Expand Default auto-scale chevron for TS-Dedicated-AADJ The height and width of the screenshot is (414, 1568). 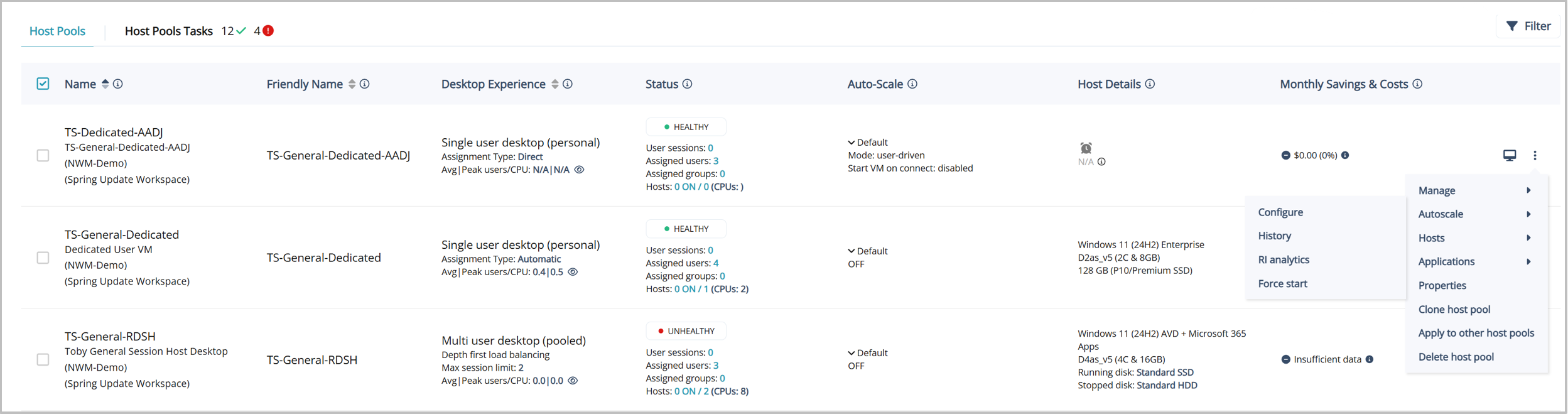point(852,143)
